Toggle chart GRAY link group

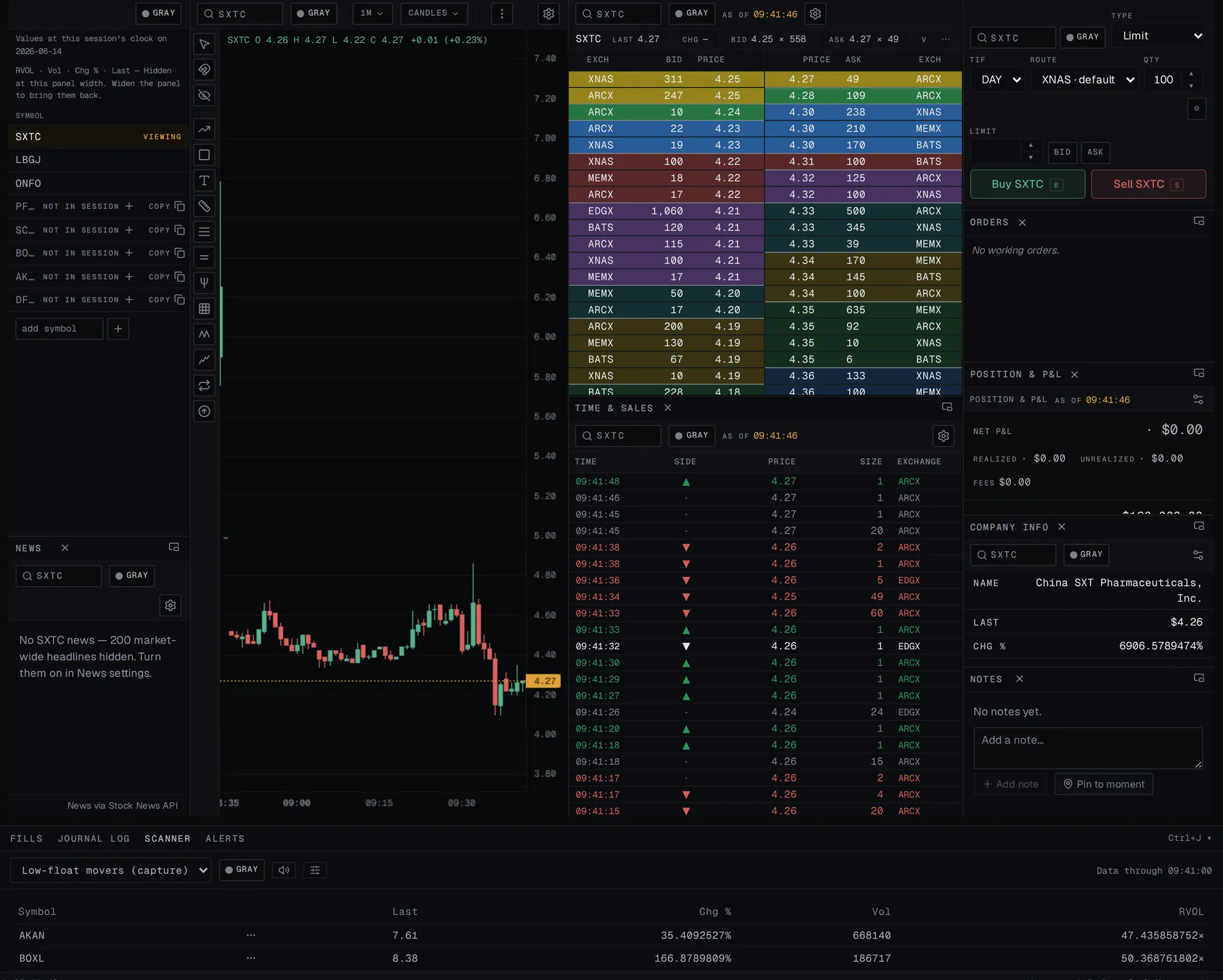click(313, 13)
